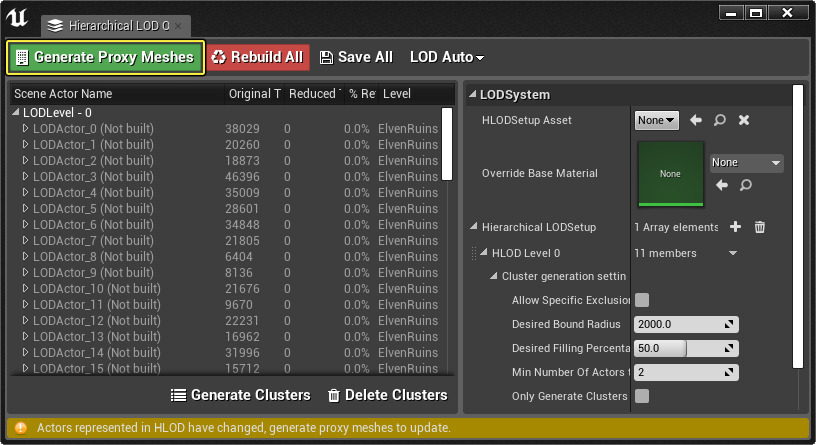816x445 pixels.
Task: Collapse Cluster generation settings section
Action: (x=494, y=276)
